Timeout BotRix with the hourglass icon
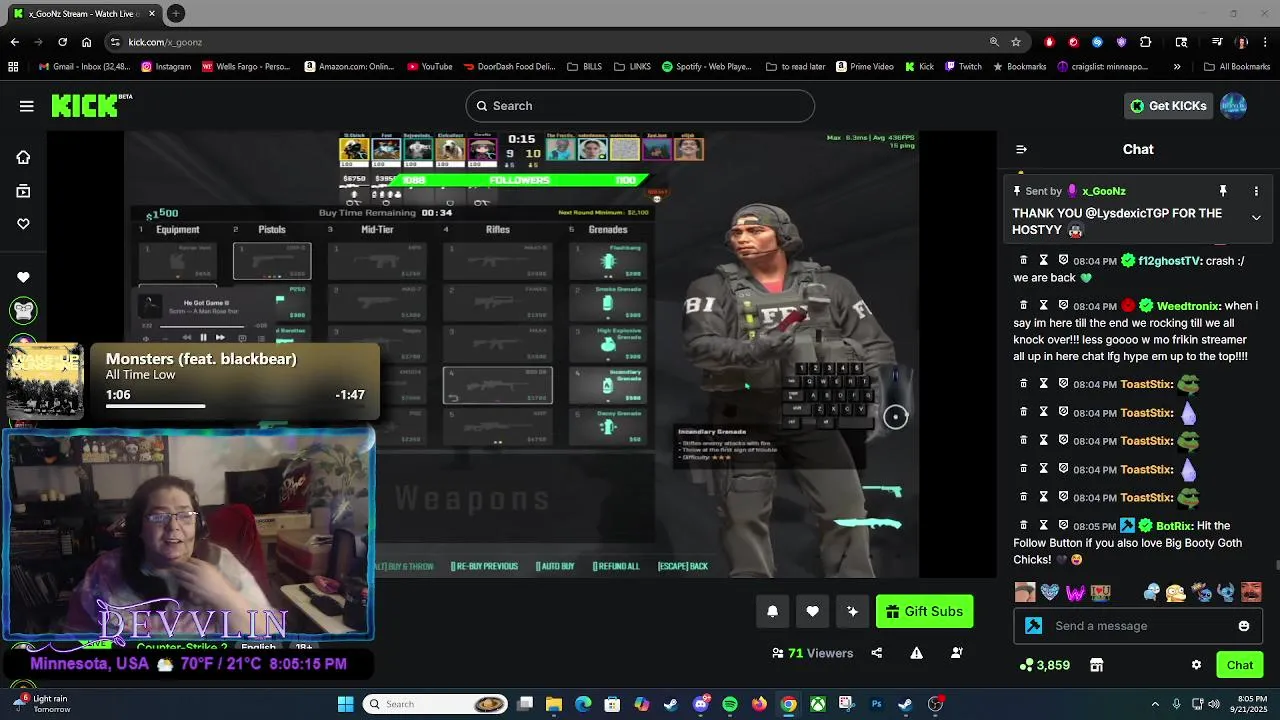1280x720 pixels. (1043, 525)
